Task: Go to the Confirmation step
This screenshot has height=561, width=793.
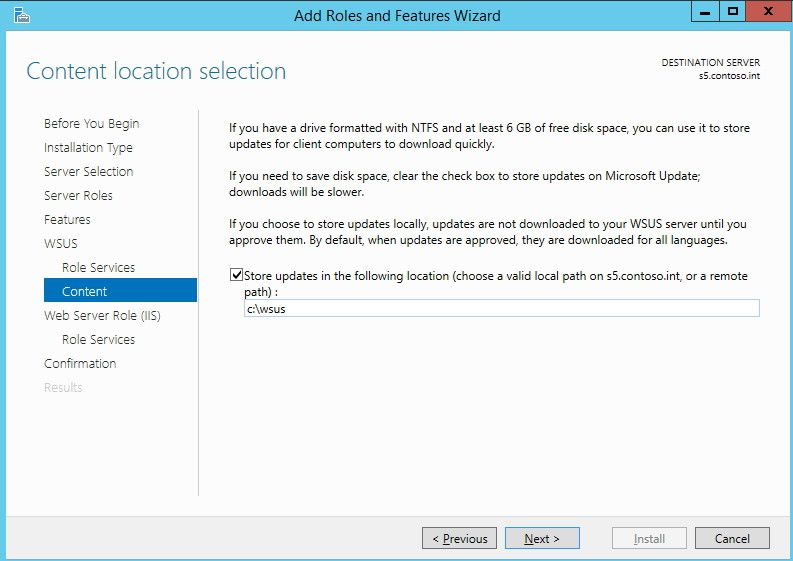Action: (80, 363)
